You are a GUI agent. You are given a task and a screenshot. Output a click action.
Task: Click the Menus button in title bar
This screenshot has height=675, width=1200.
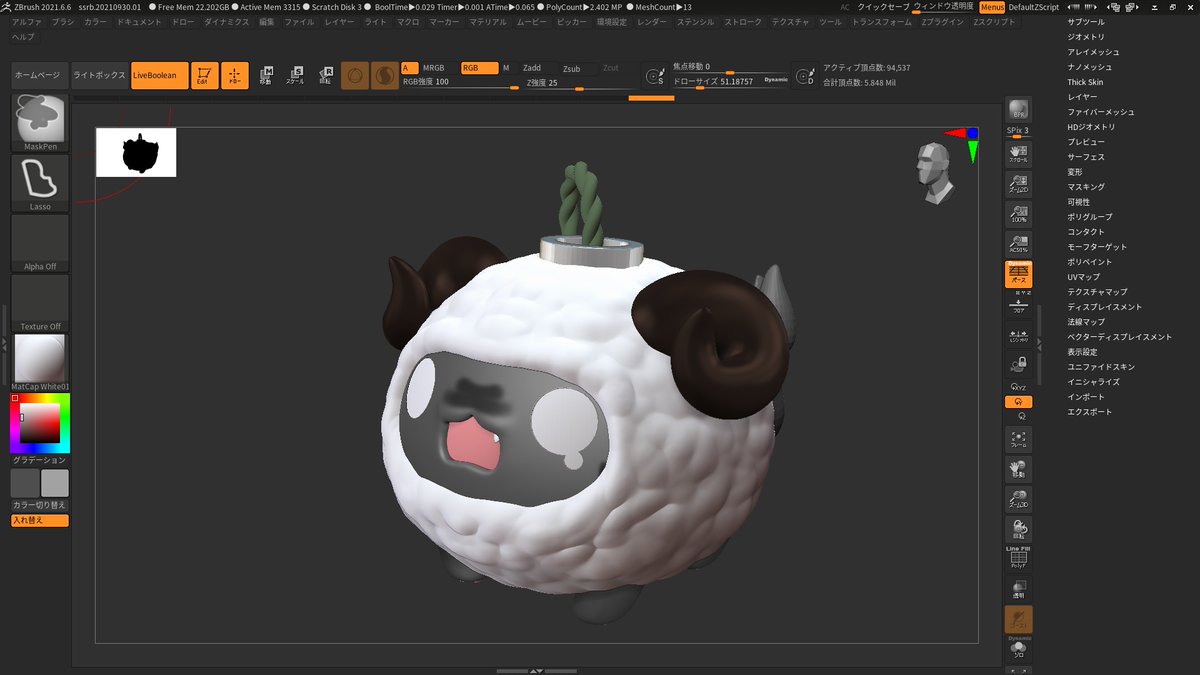[x=992, y=6]
